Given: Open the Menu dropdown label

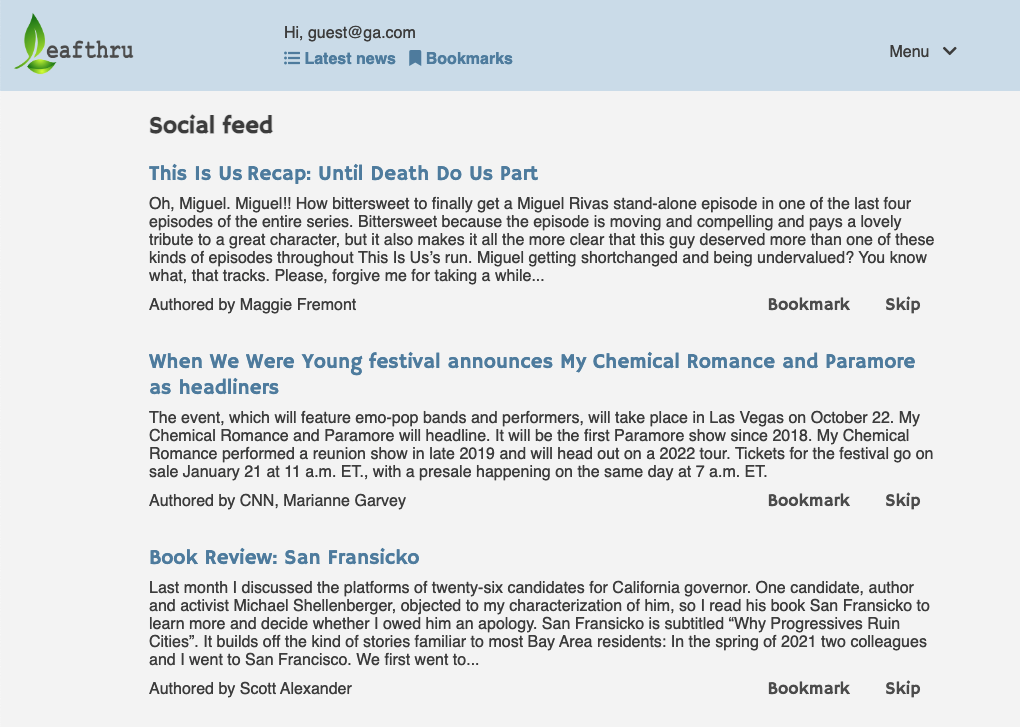Looking at the screenshot, I should coord(909,51).
